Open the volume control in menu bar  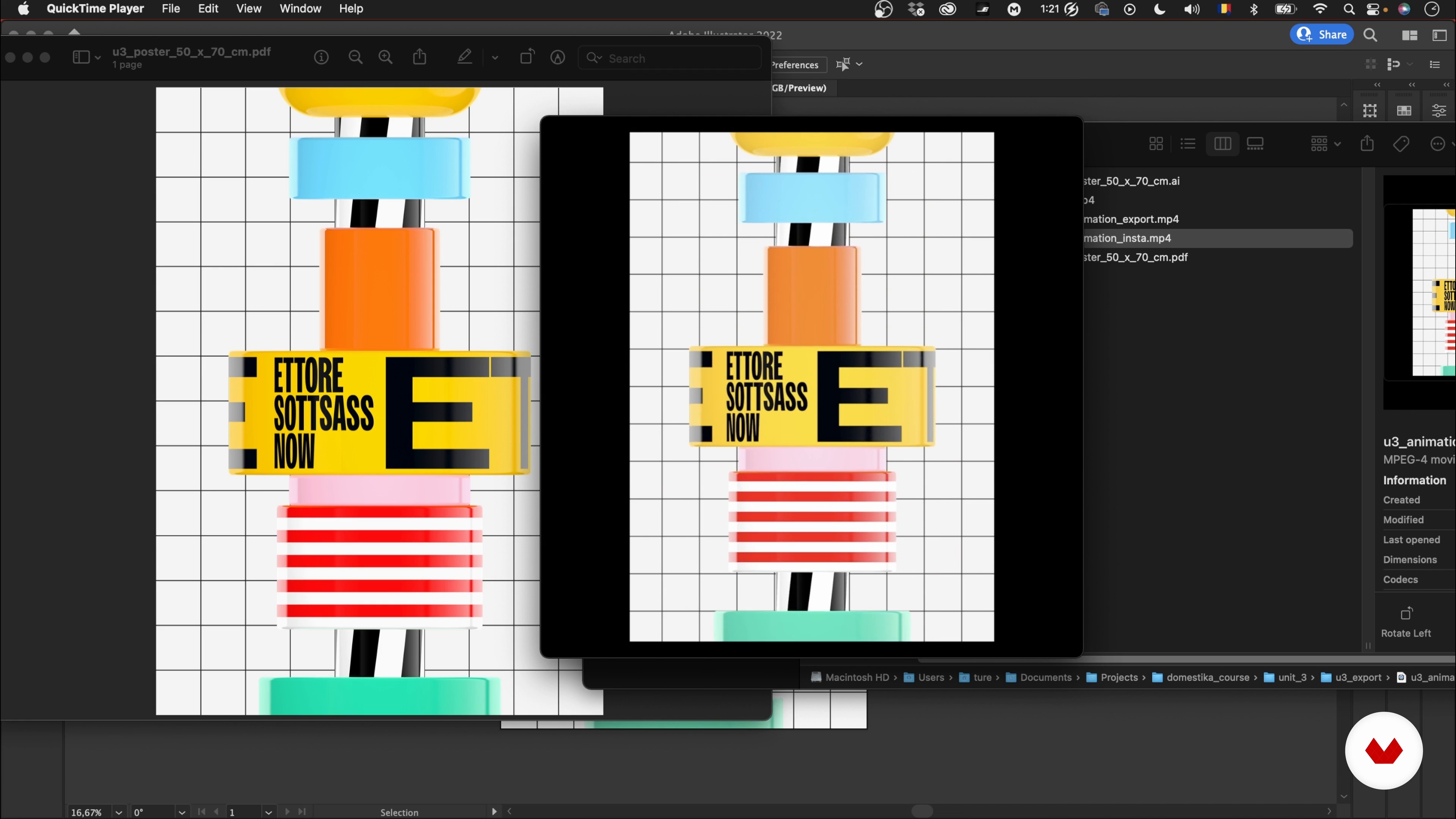pos(1191,9)
